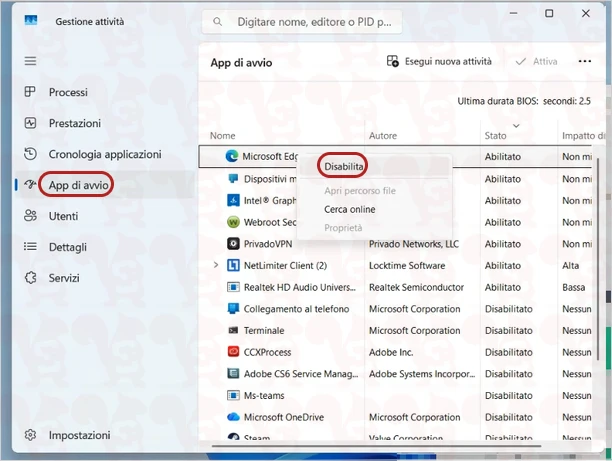Select the Dispositivi row name
Viewport: 612px width, 461px height.
click(270, 179)
